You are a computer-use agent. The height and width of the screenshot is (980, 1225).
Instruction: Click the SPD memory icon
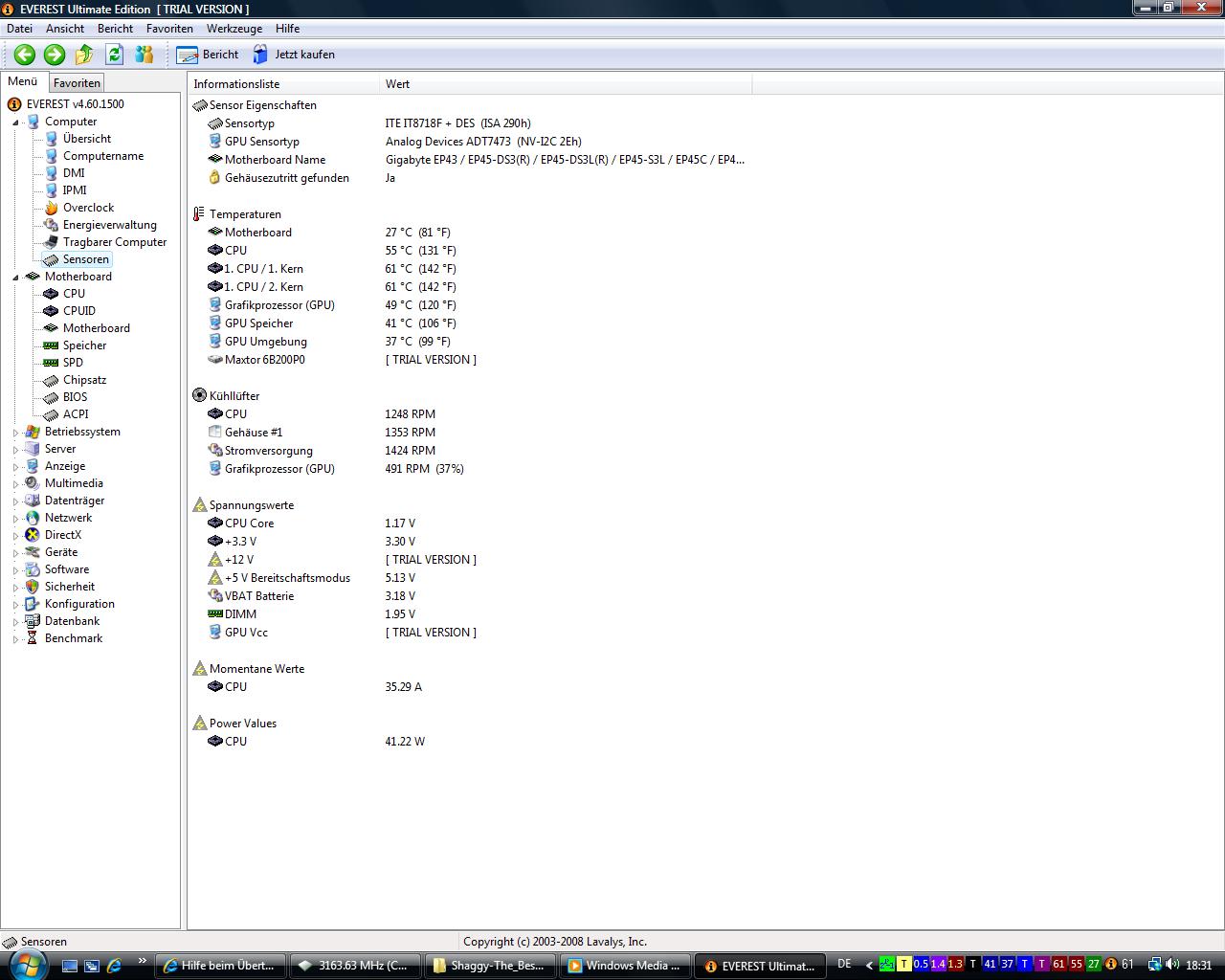[x=51, y=363]
